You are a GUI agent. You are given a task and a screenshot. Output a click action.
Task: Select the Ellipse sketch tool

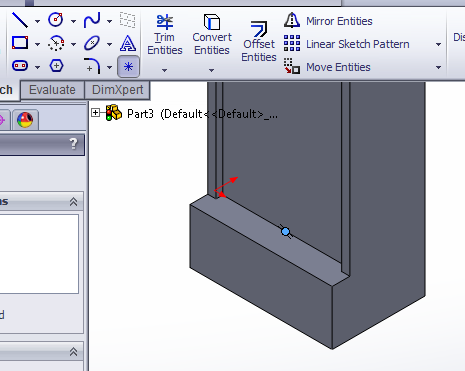pos(92,43)
